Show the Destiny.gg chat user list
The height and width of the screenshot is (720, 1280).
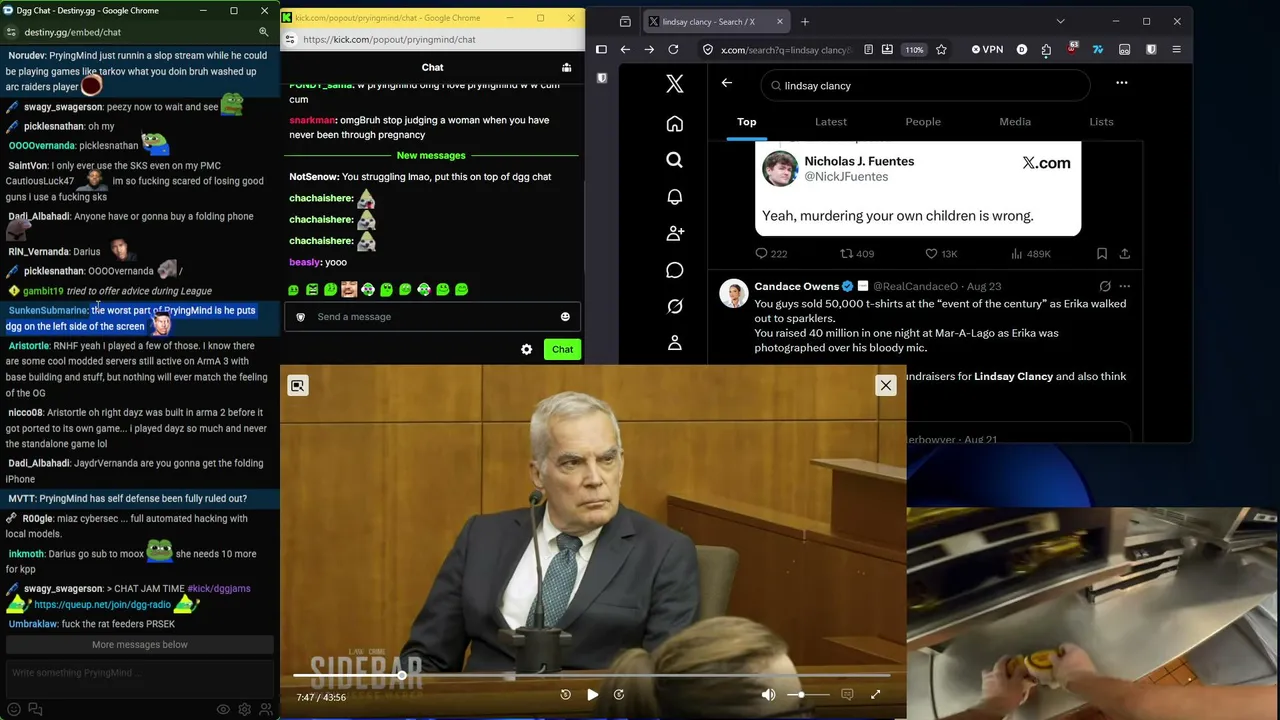(x=265, y=709)
